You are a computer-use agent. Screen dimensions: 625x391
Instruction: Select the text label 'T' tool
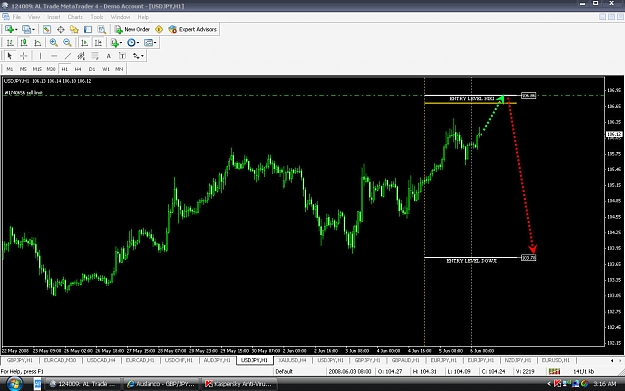click(122, 56)
